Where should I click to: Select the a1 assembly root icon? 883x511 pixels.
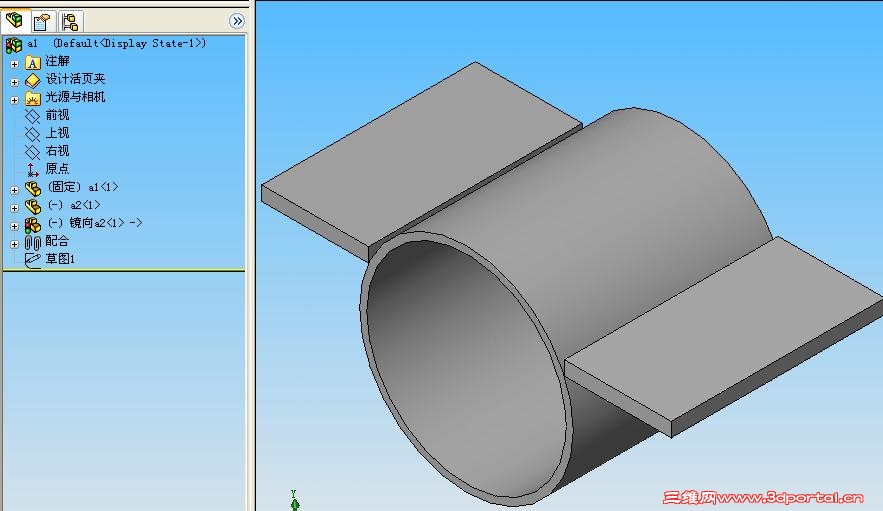[x=14, y=45]
